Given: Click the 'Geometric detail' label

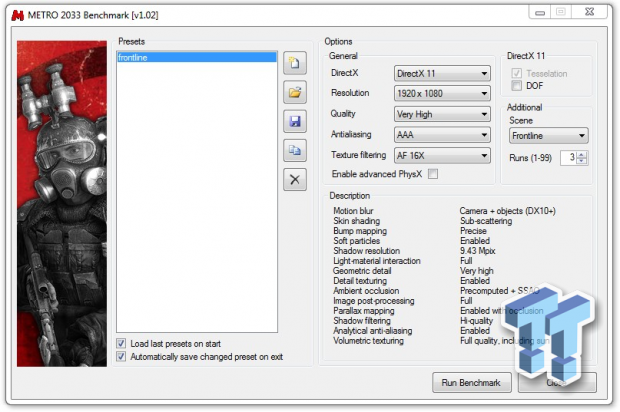Looking at the screenshot, I should tap(362, 271).
